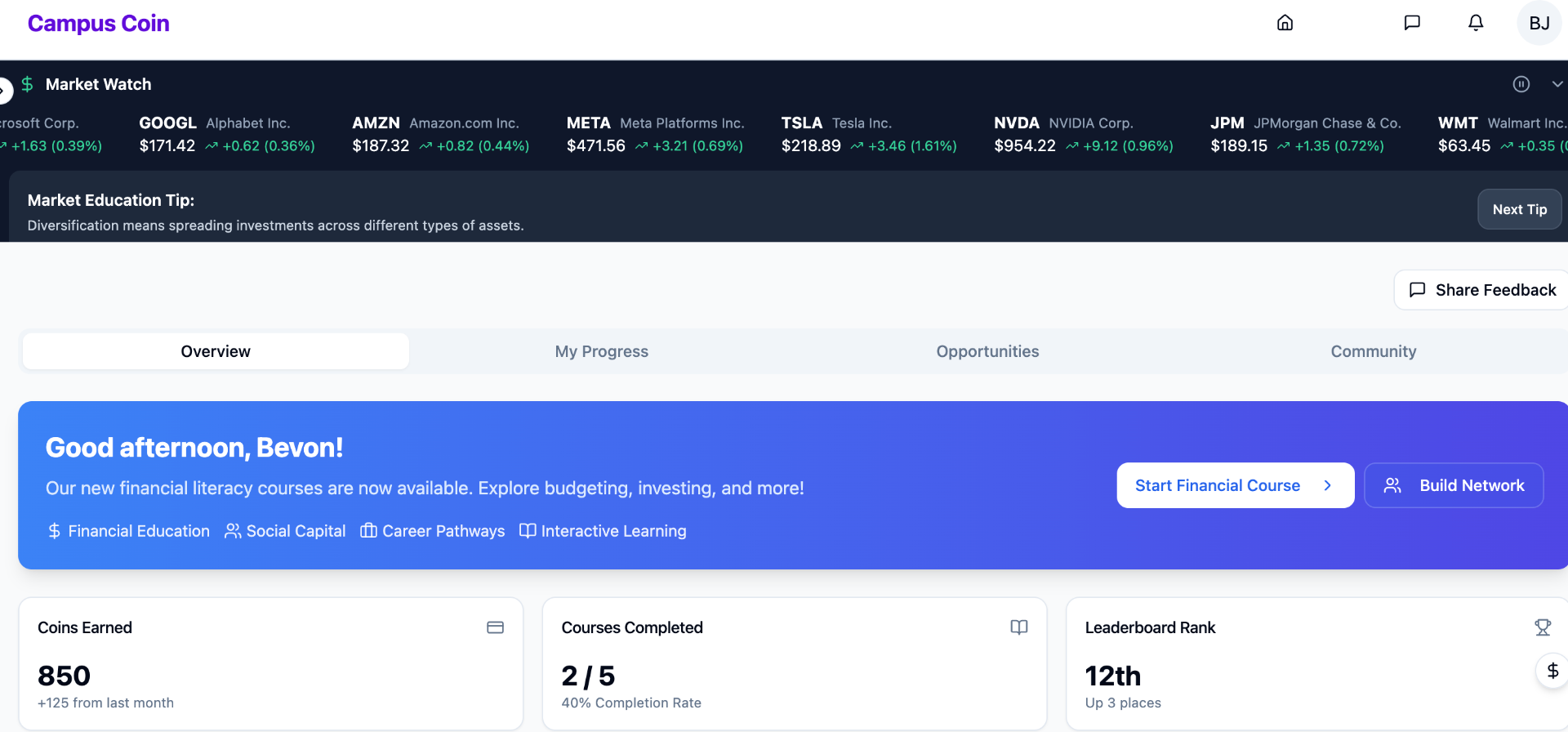Image resolution: width=1568 pixels, height=732 pixels.
Task: Click the Market Education Tip heading
Action: (x=111, y=200)
